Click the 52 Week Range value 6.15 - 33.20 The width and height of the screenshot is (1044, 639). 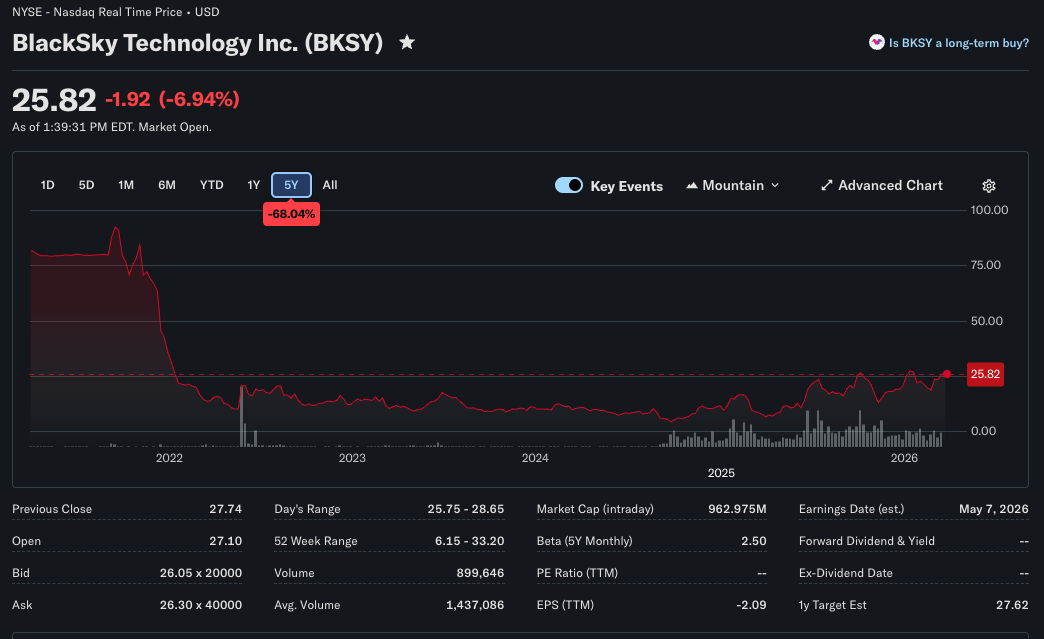469,541
